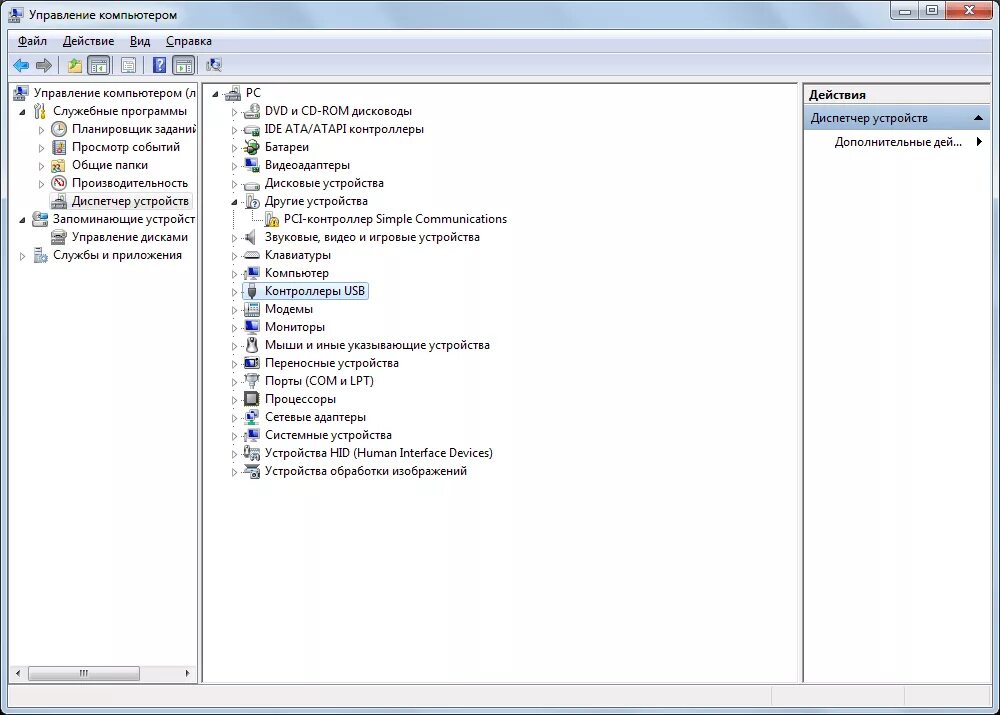Toggle the Show/Hide Action Pane icon

pyautogui.click(x=184, y=65)
